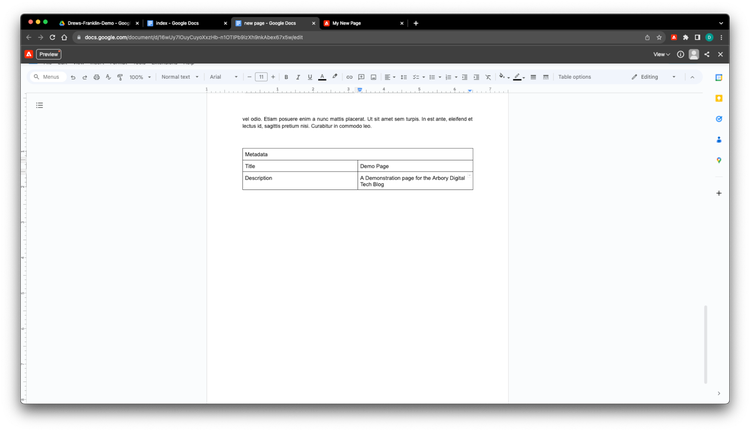The image size is (750, 431).
Task: Open the Editing mode dropdown
Action: [653, 77]
